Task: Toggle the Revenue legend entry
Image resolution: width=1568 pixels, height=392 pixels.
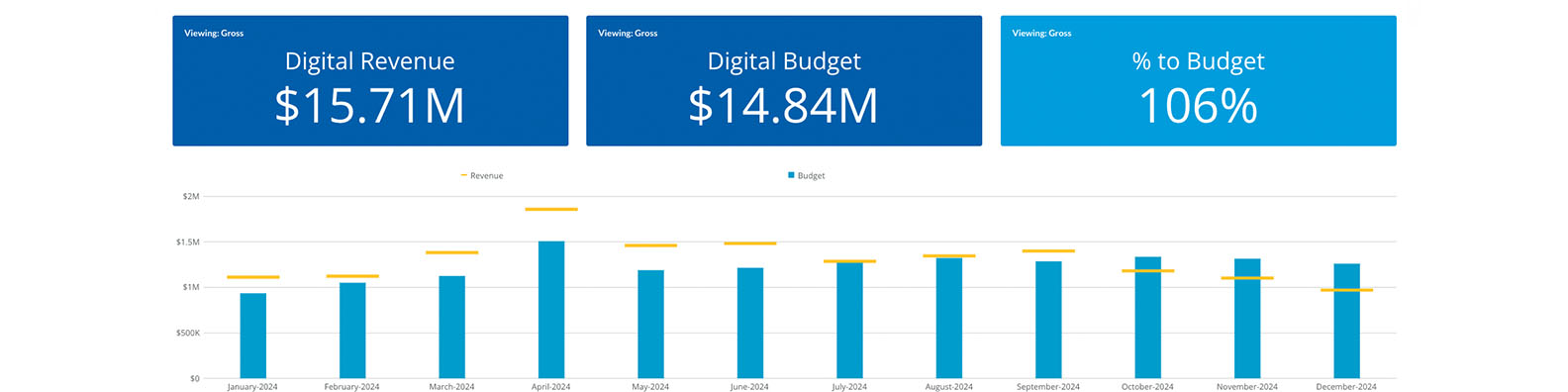Action: coord(482,175)
